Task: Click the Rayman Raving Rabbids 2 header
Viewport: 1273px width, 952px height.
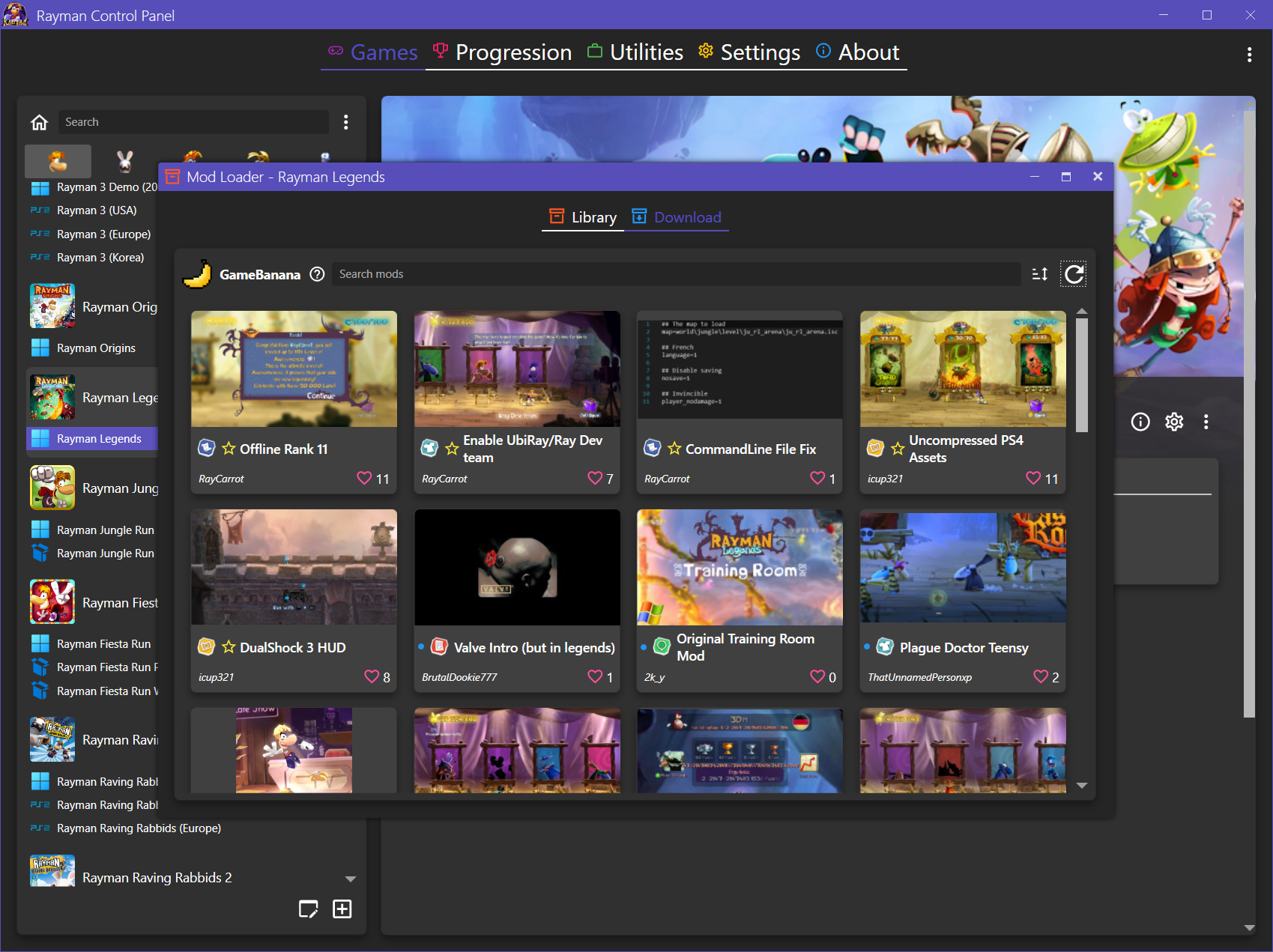Action: pos(157,878)
